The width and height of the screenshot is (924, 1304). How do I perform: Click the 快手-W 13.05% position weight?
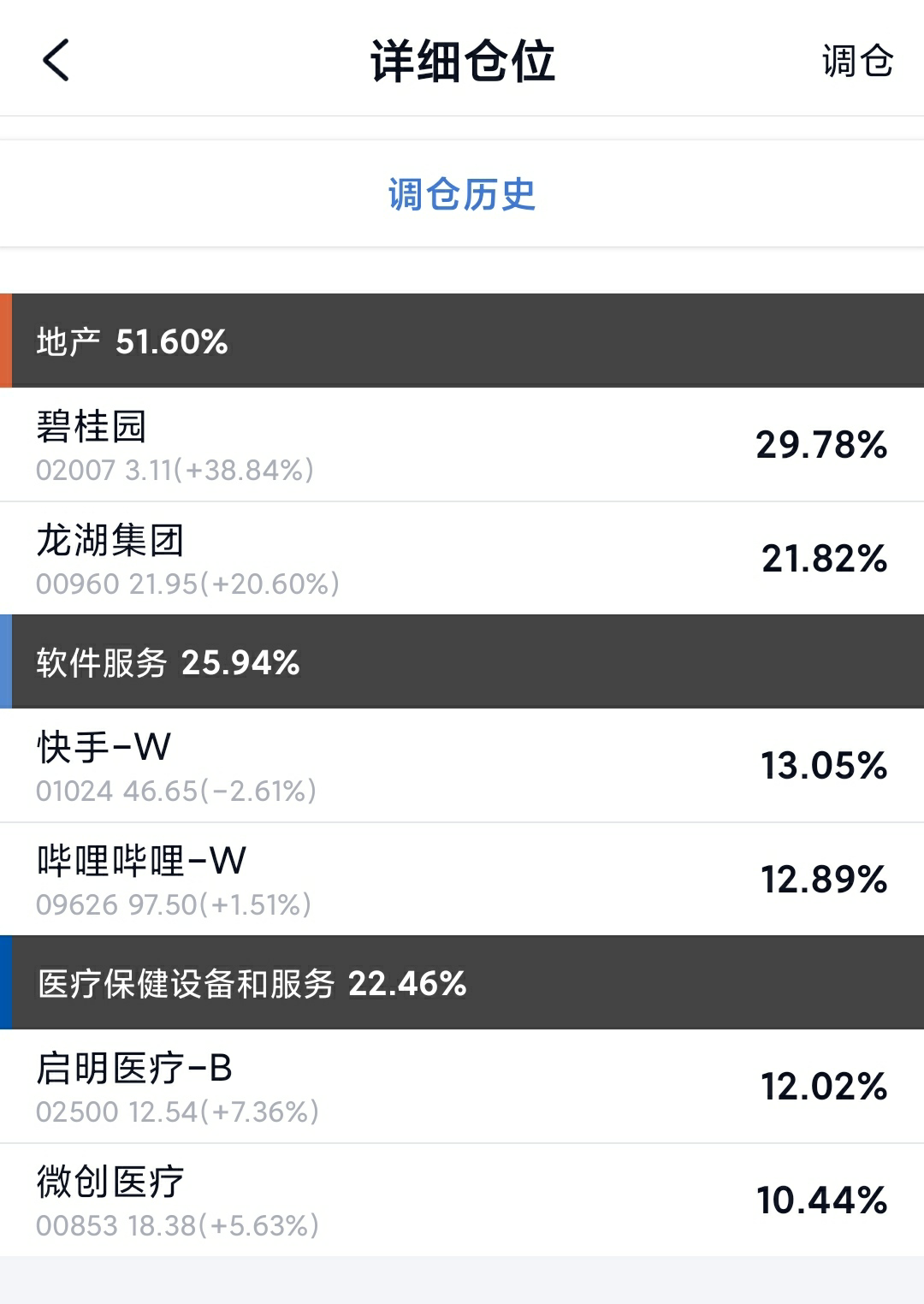(824, 766)
